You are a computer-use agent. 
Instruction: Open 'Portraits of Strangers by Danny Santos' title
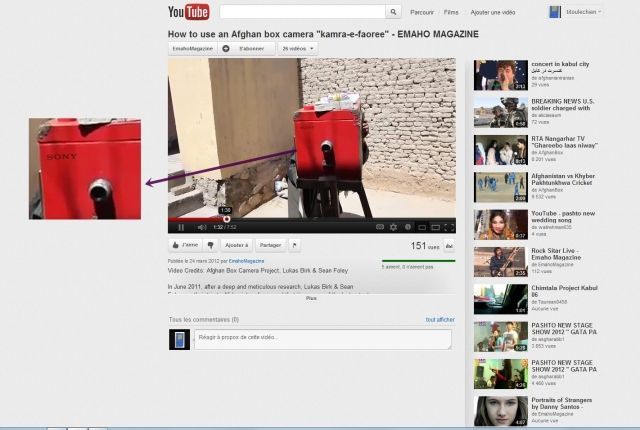(x=562, y=403)
